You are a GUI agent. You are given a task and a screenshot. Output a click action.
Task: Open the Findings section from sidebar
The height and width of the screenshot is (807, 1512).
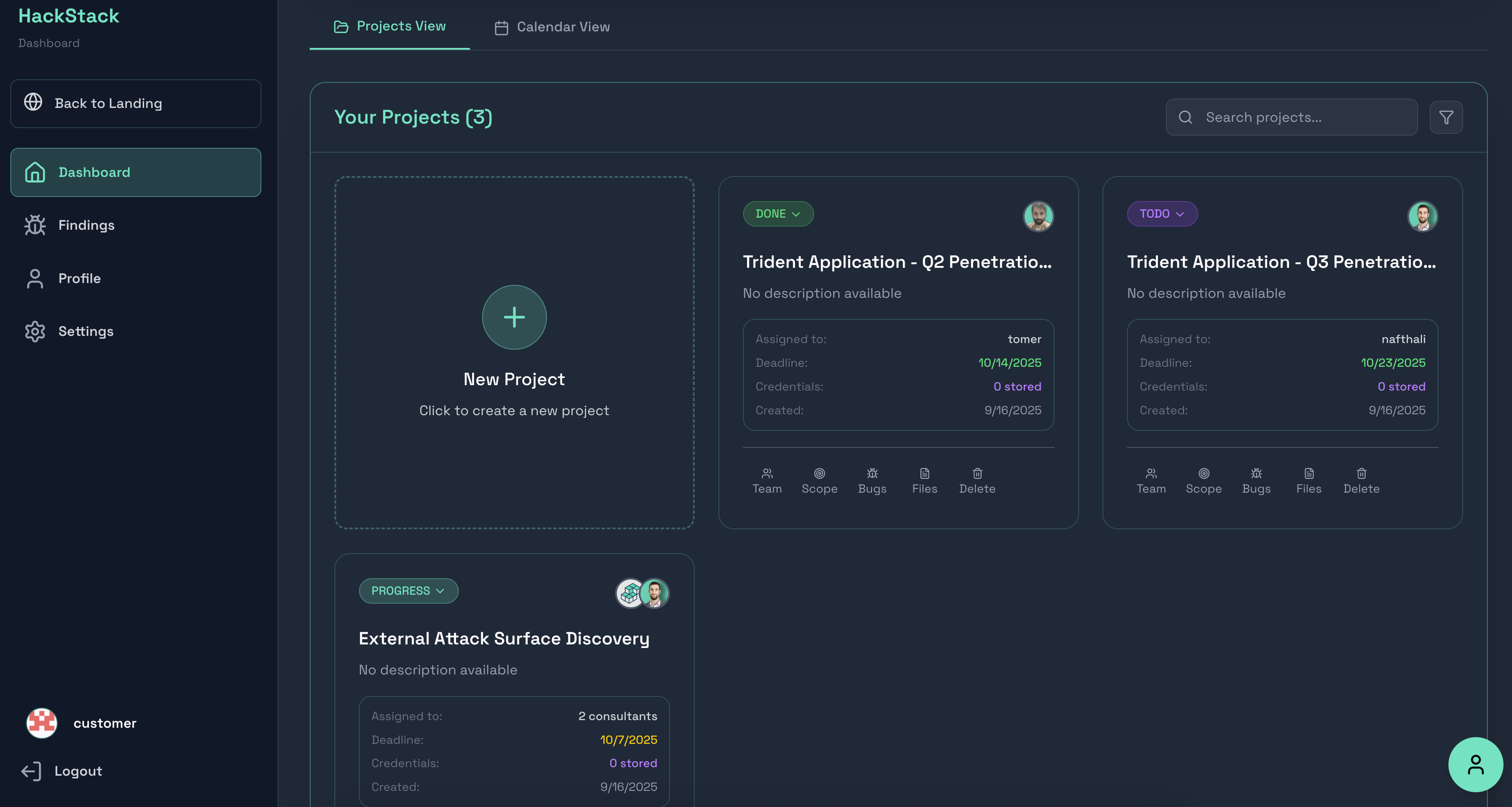coord(85,225)
